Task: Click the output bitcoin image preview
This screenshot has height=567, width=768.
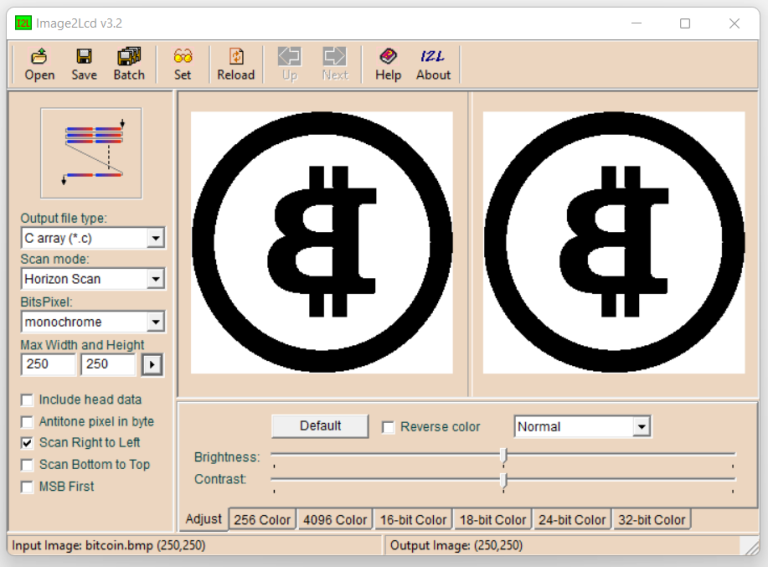Action: point(614,243)
